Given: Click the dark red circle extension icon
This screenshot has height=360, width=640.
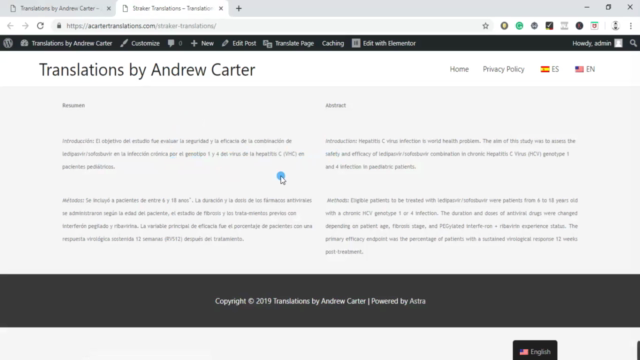Looking at the screenshot, I should tap(579, 26).
